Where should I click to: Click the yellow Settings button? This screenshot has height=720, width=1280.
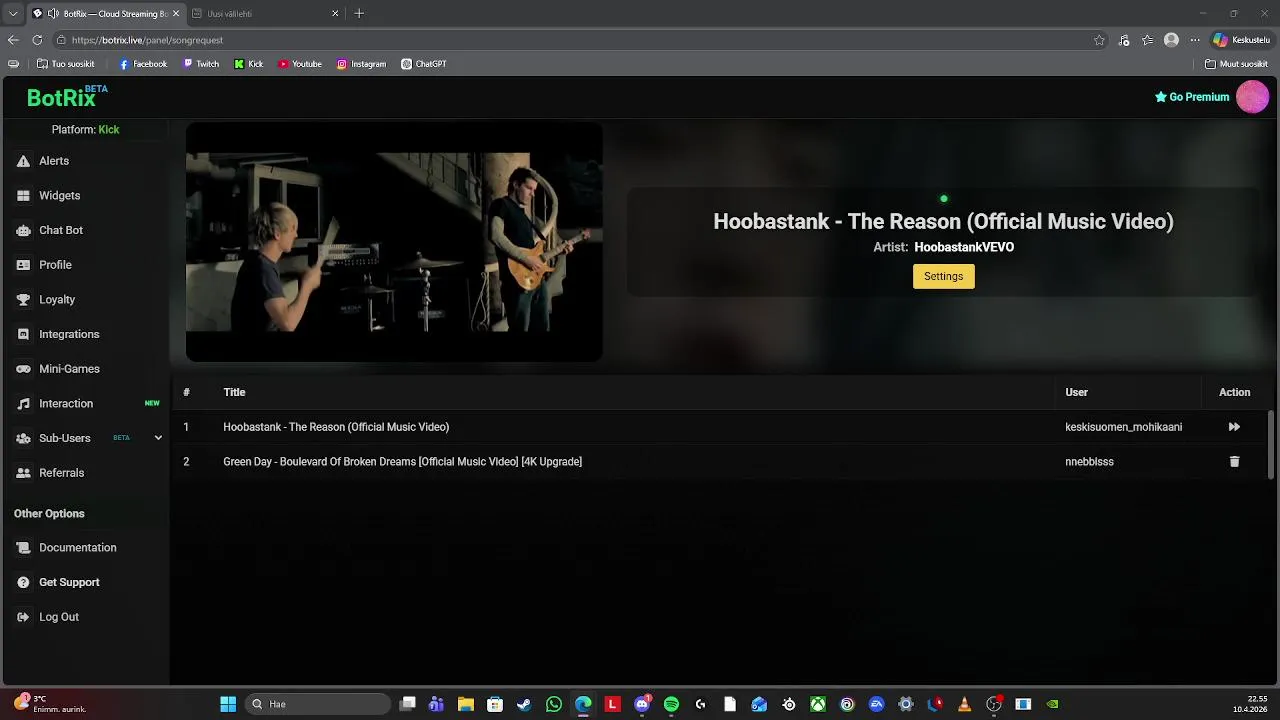pyautogui.click(x=943, y=276)
